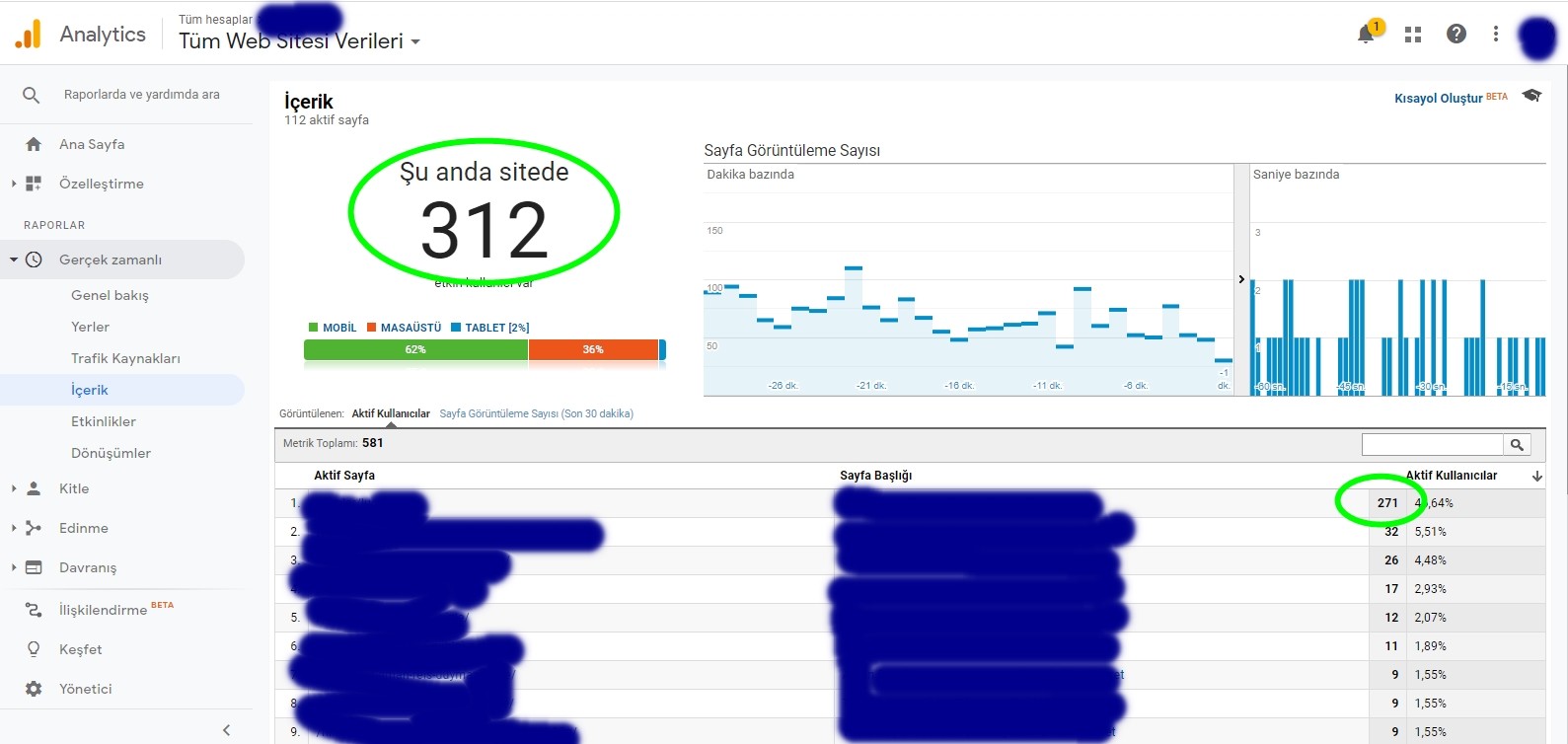
Task: Click the table search magnifier button
Action: coord(1518,445)
